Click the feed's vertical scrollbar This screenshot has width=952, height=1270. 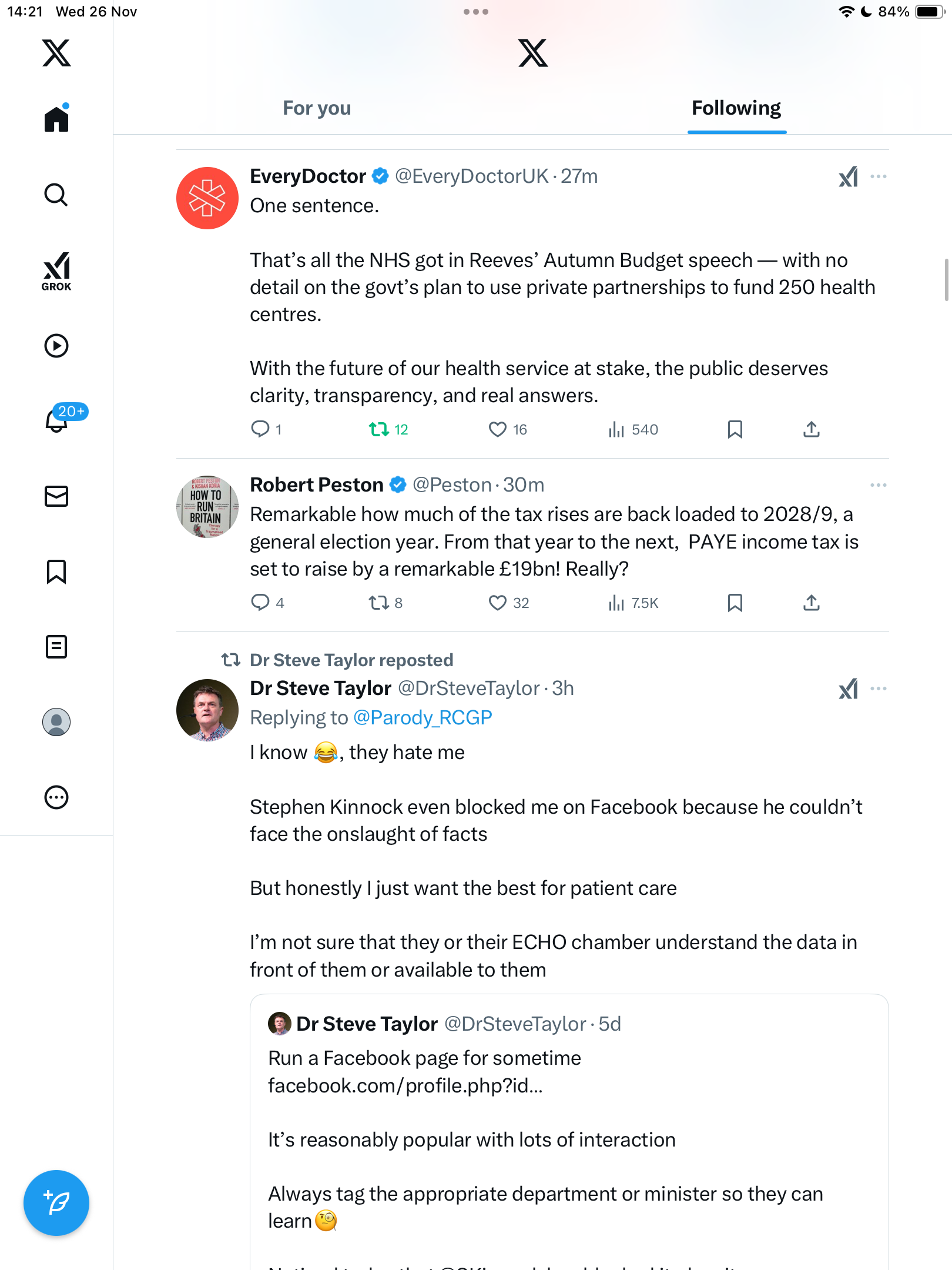pyautogui.click(x=946, y=279)
